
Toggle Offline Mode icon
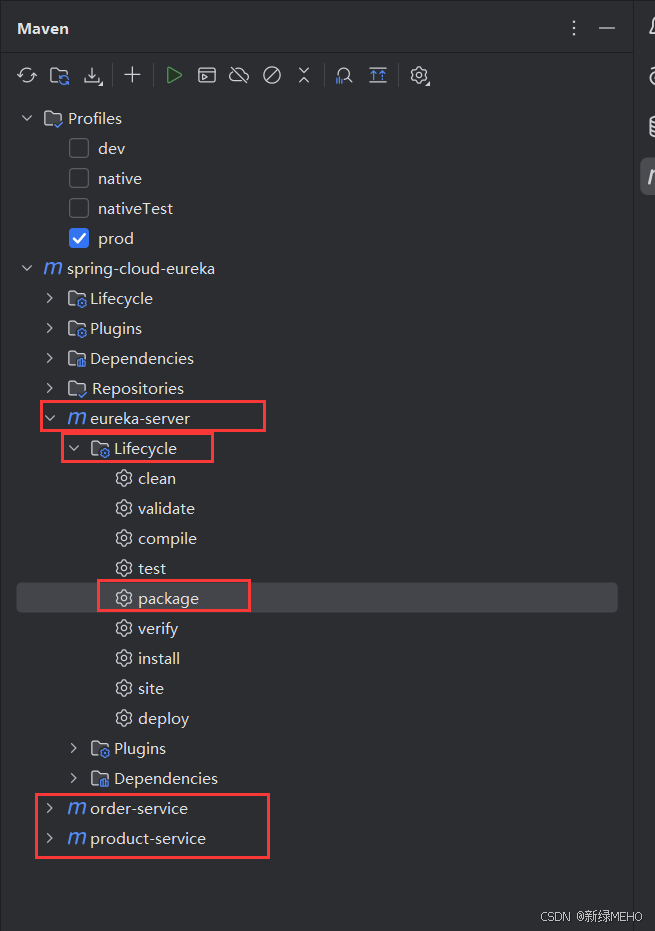tap(239, 75)
